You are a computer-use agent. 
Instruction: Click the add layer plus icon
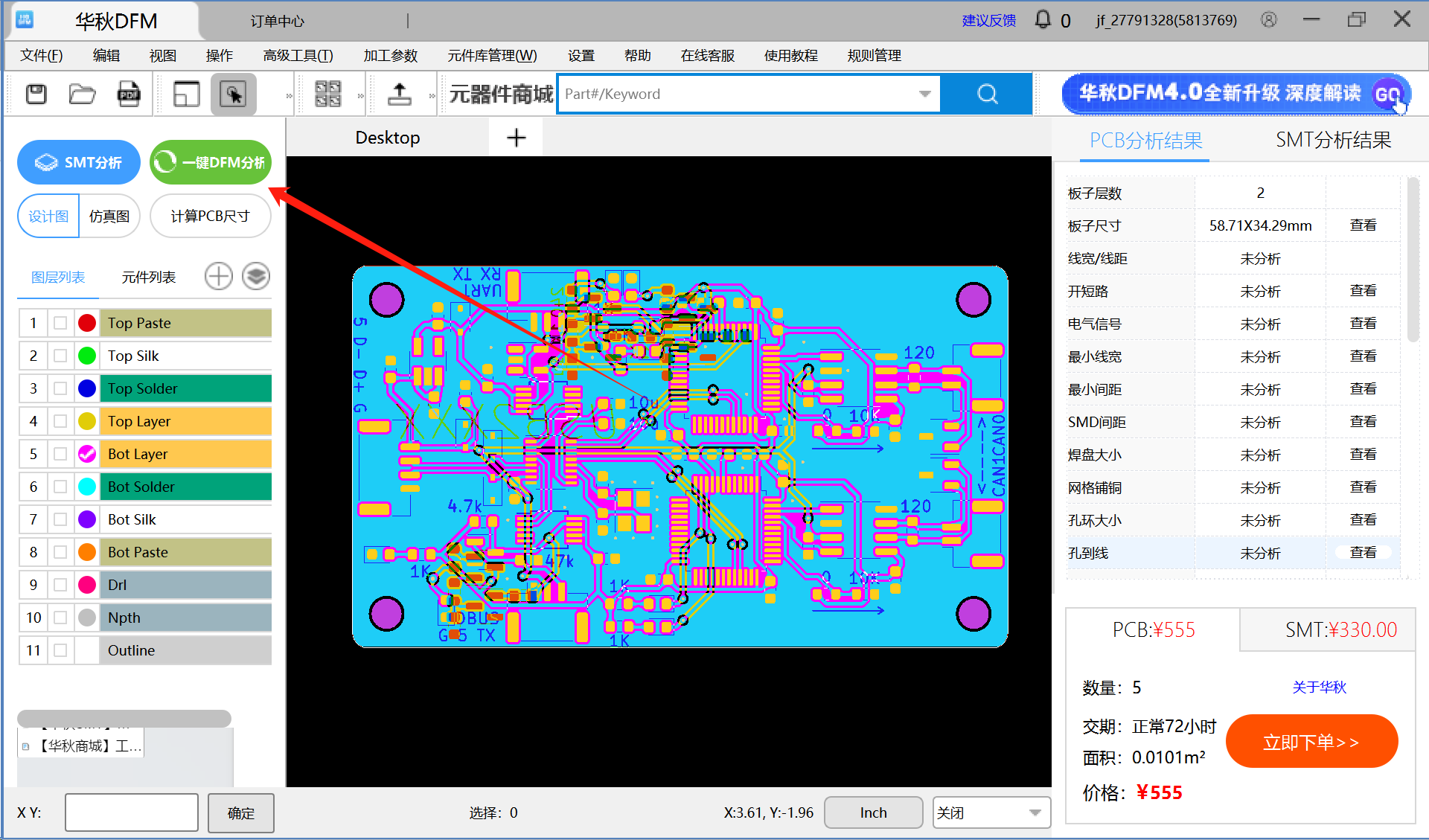click(x=218, y=277)
